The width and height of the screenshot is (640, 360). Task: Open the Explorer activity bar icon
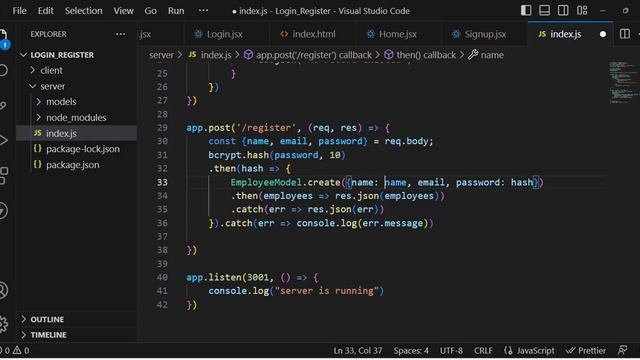tap(3, 38)
